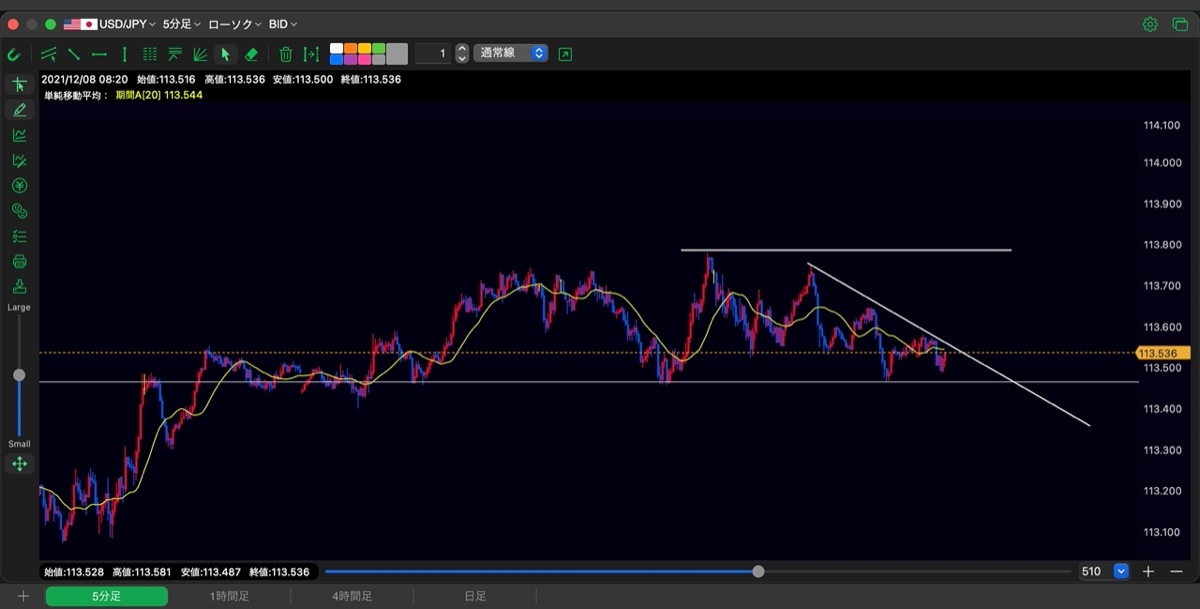Open the ローソク chart type dropdown

(x=235, y=24)
